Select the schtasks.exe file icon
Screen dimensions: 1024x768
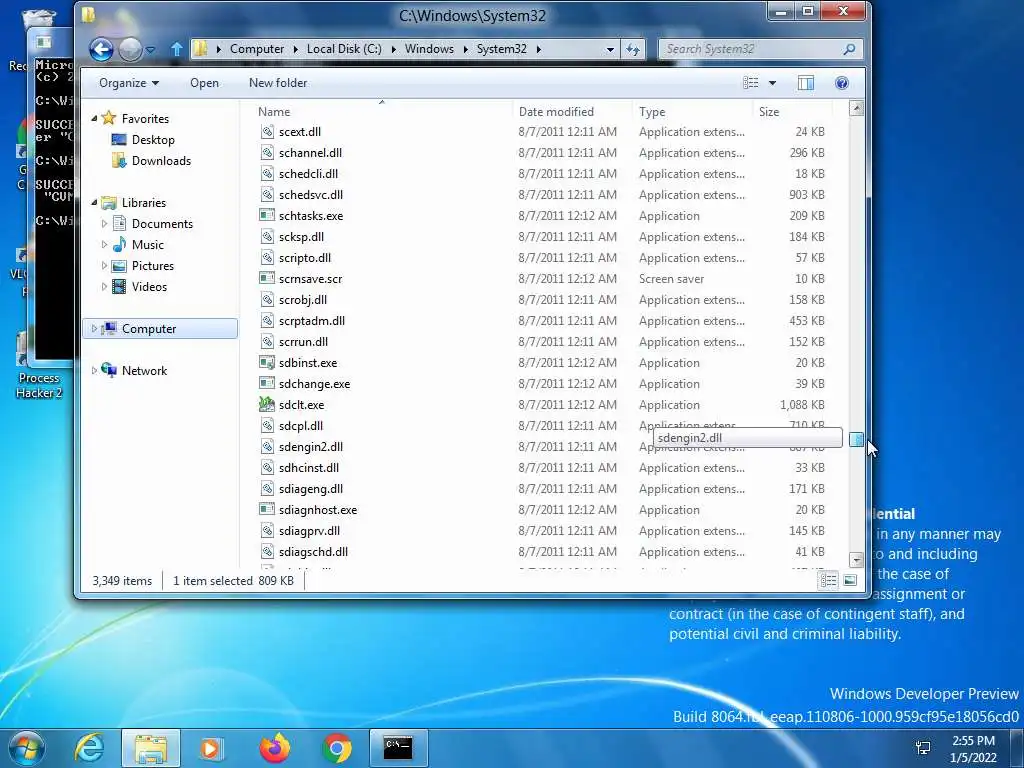(x=266, y=216)
